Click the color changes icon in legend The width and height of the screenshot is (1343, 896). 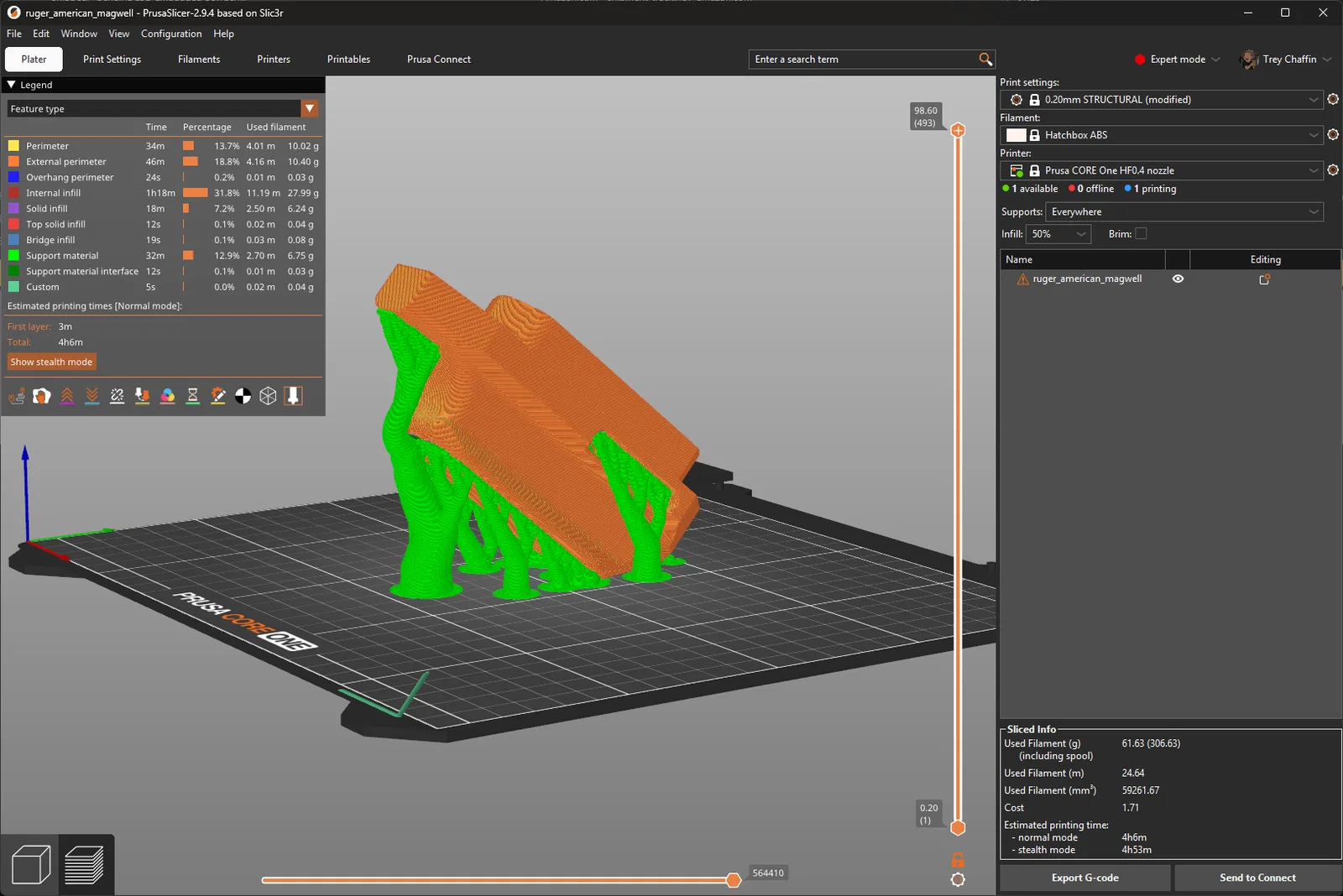pos(168,396)
